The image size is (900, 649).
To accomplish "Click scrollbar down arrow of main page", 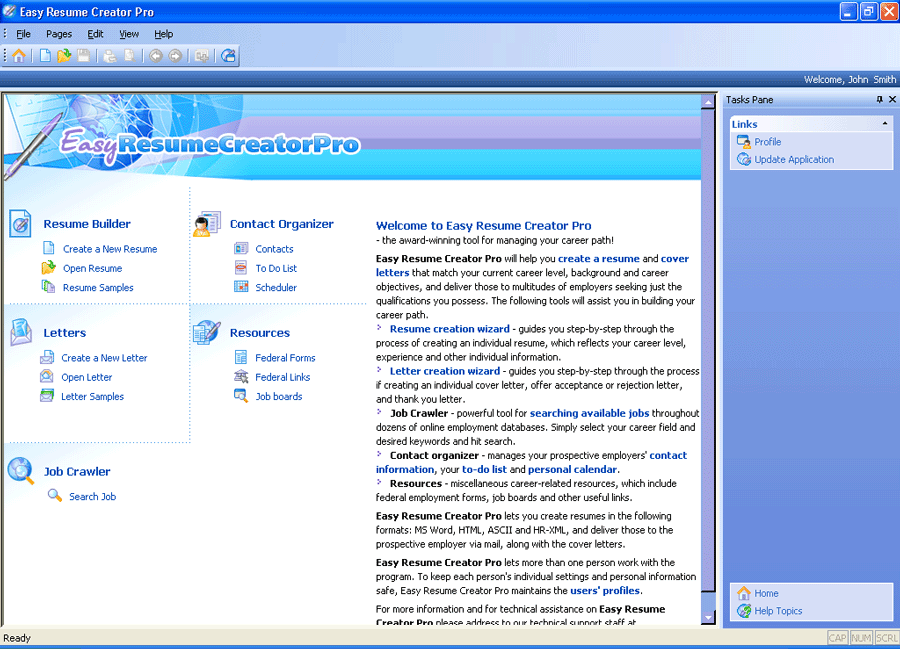I will [x=708, y=617].
